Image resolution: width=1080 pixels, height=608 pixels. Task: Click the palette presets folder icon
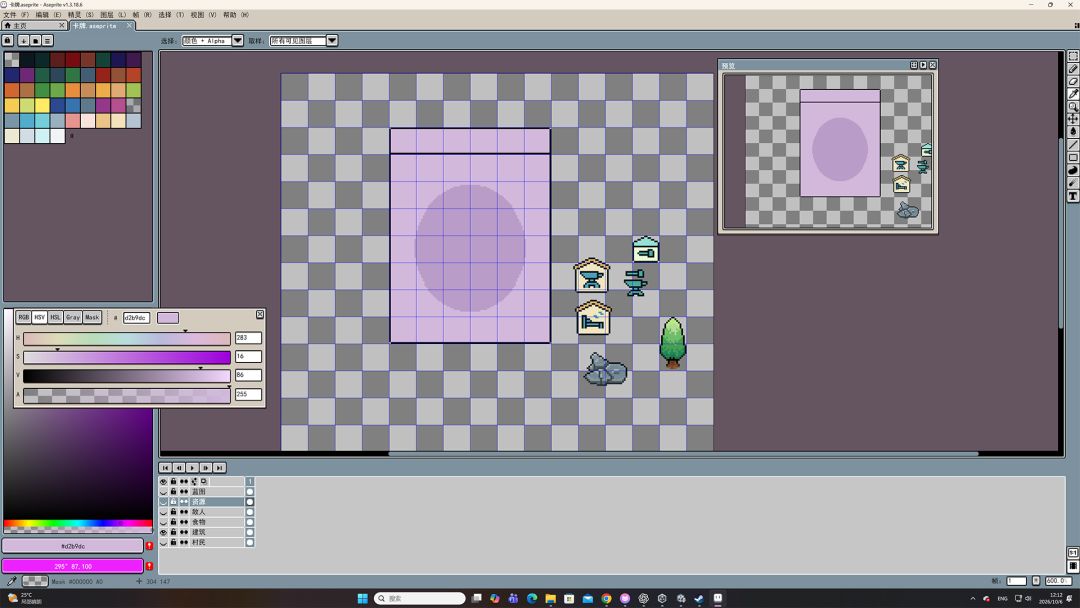[36, 41]
